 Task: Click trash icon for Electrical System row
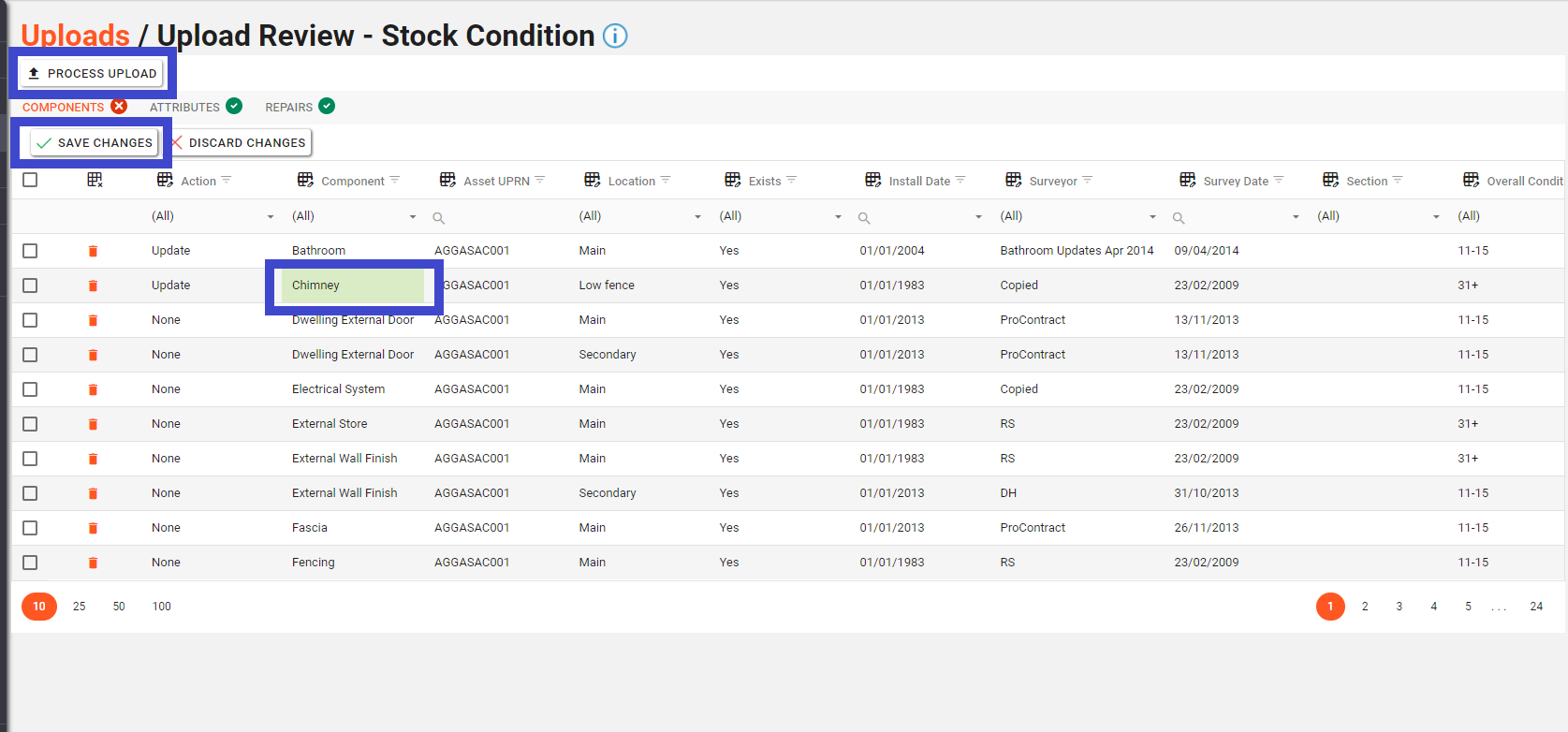tap(93, 389)
